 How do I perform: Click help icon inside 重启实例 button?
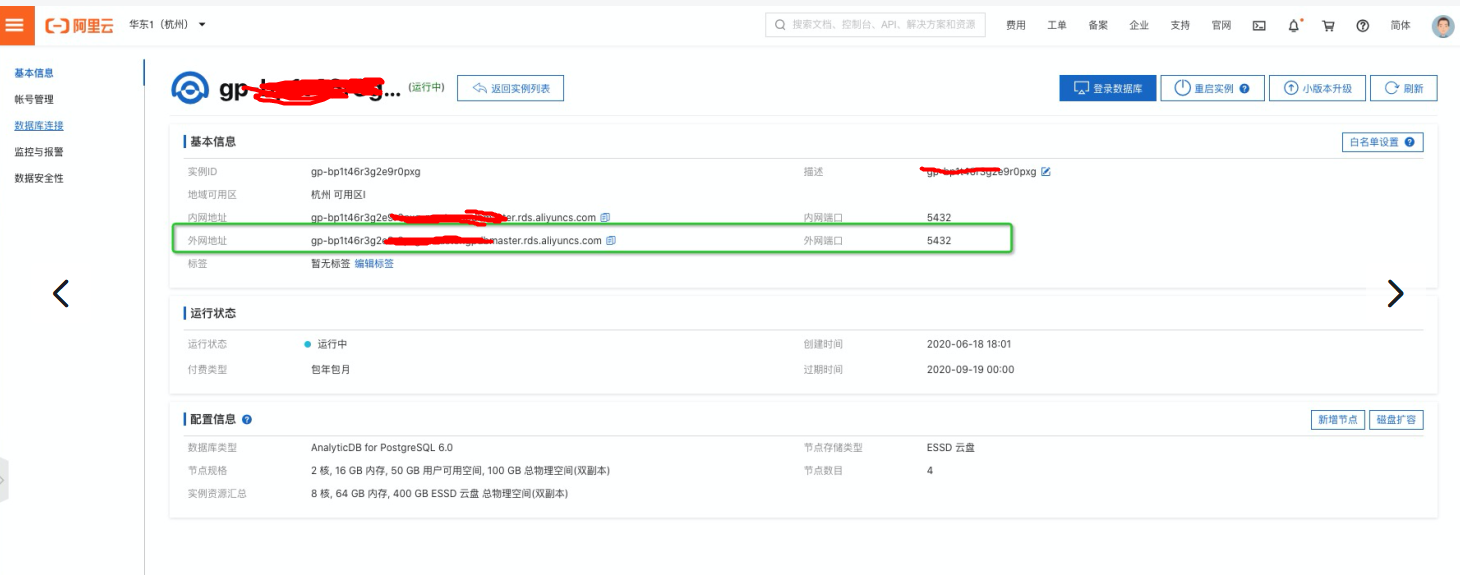pos(1244,89)
